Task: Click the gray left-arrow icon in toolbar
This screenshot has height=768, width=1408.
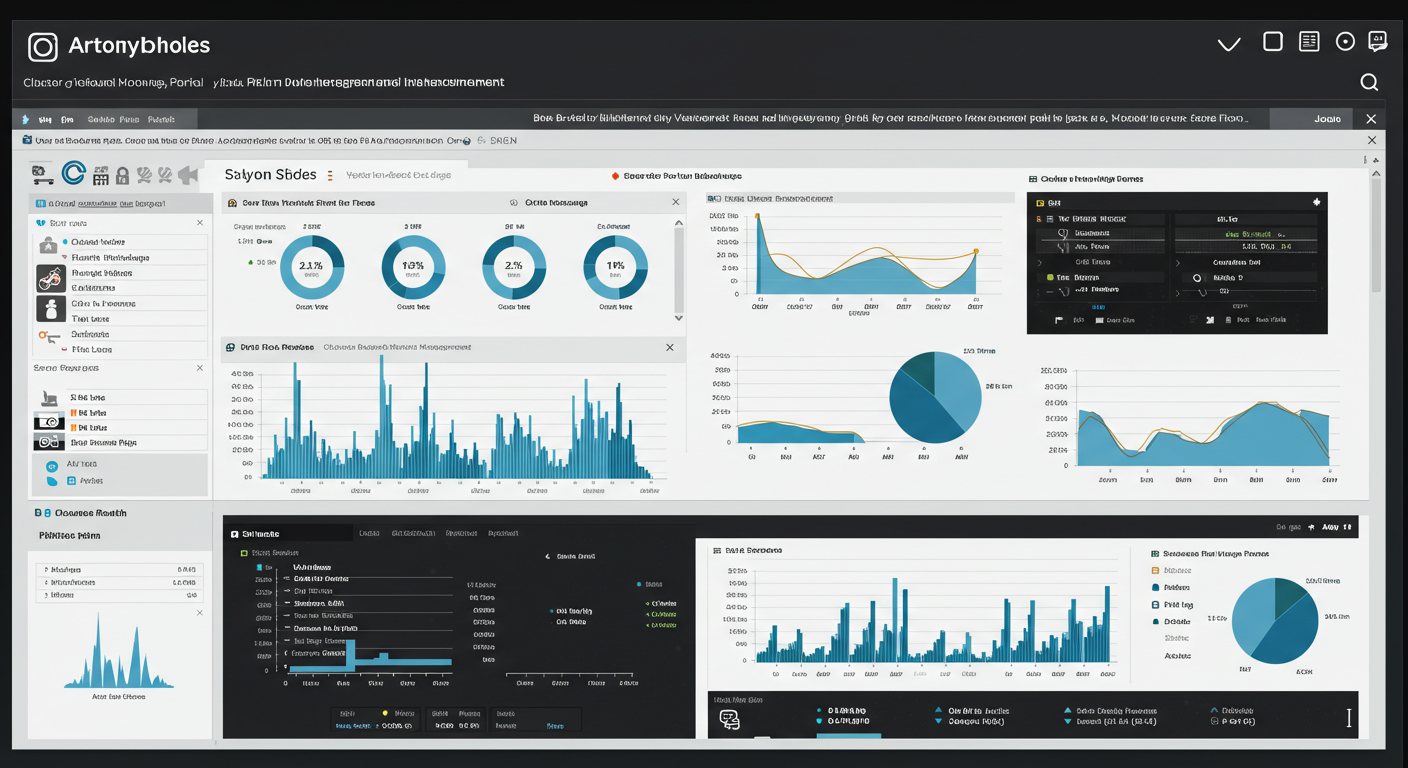Action: click(x=187, y=176)
